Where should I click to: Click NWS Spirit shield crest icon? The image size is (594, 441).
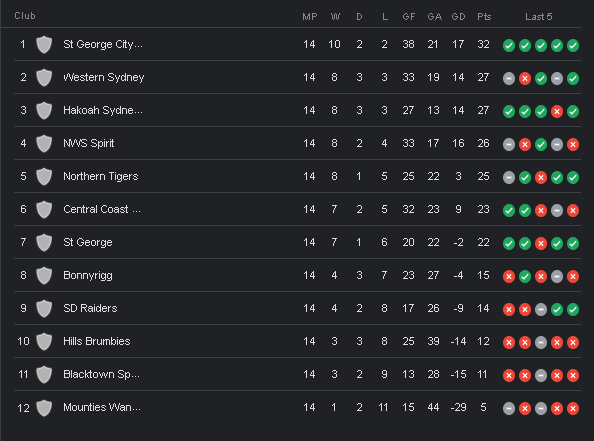click(x=44, y=144)
